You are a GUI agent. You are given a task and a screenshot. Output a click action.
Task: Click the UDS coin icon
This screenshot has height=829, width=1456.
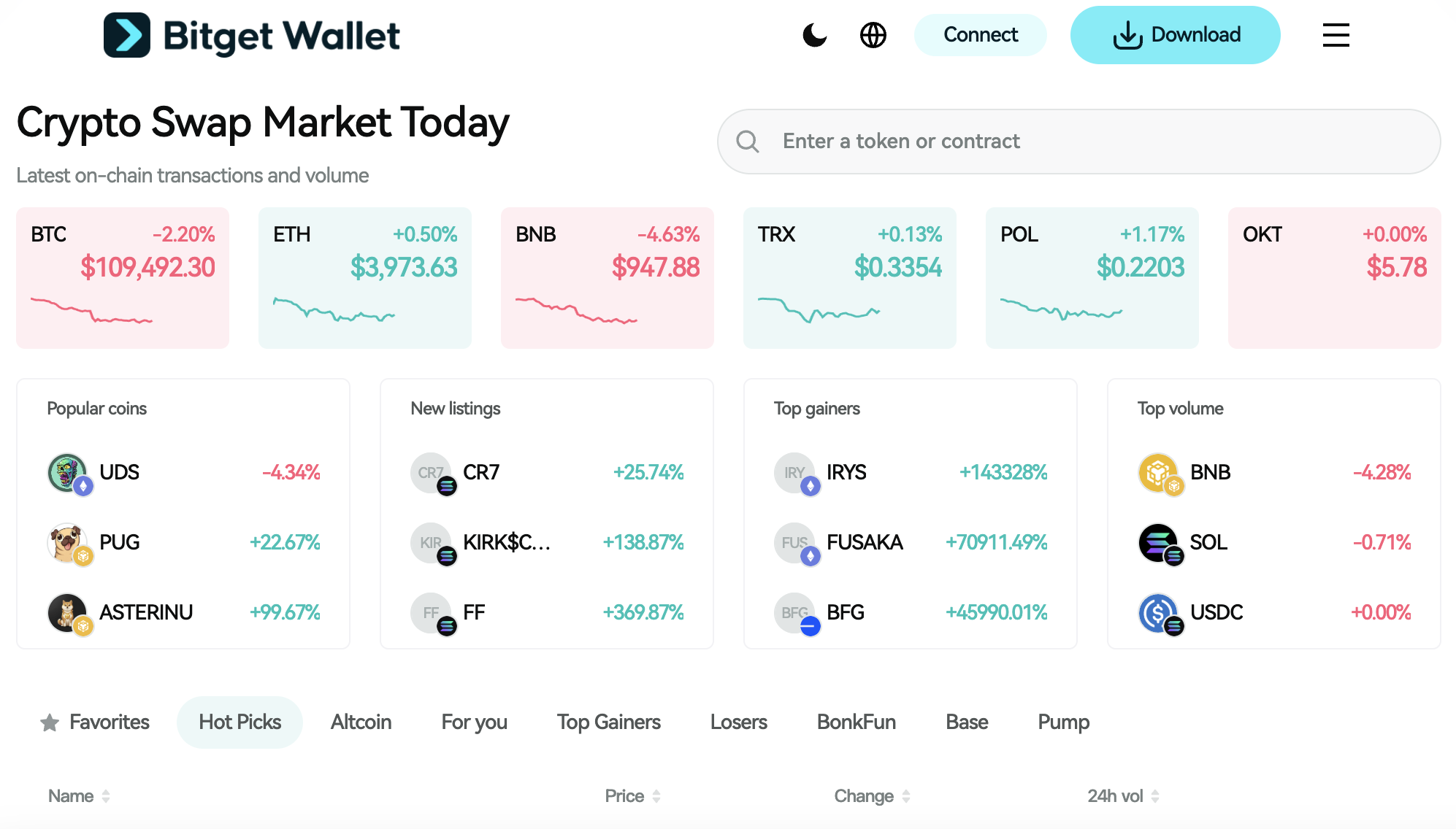67,473
